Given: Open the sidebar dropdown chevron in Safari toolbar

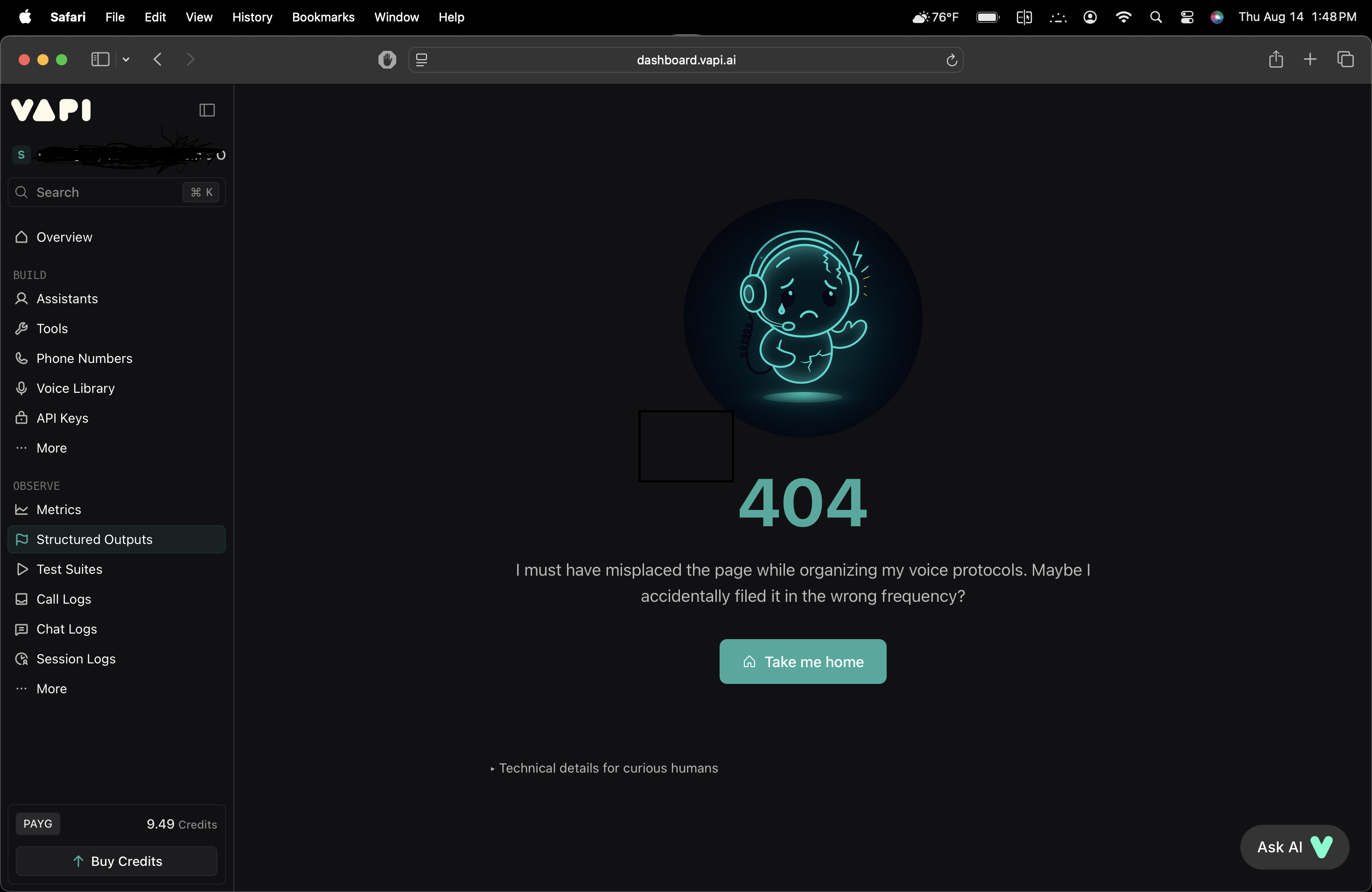Looking at the screenshot, I should (126, 60).
